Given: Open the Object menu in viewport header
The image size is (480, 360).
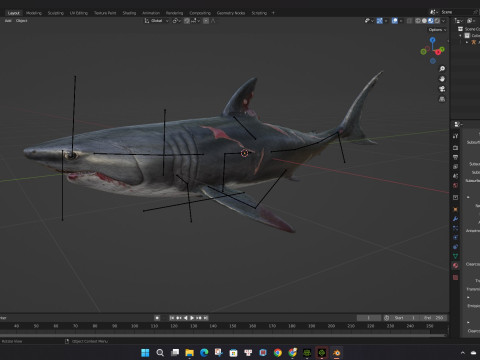Looking at the screenshot, I should point(22,21).
